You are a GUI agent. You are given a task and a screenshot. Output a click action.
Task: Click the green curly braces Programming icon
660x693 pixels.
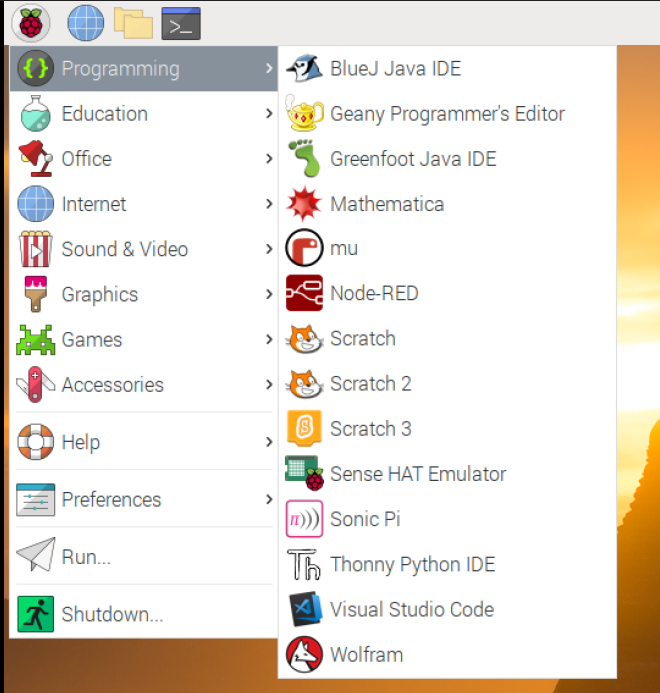click(35, 69)
